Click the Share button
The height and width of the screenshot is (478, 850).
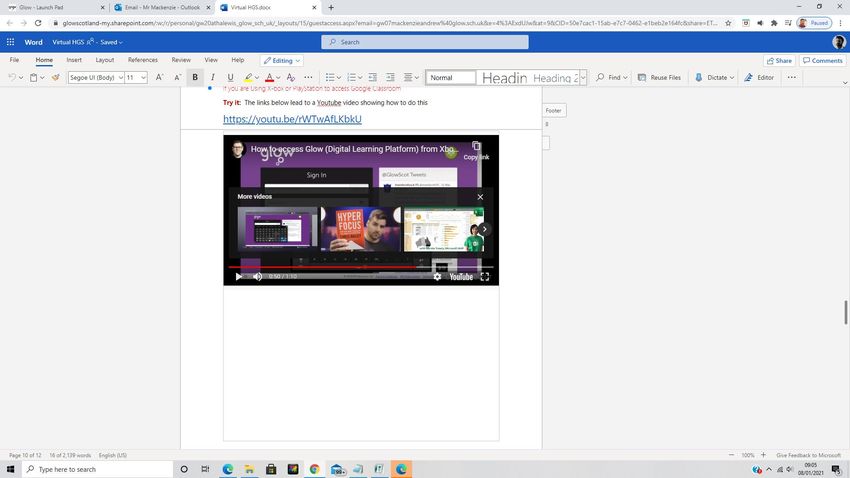(x=779, y=61)
